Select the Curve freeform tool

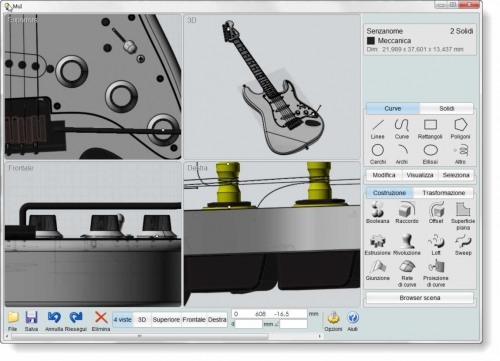[x=402, y=129]
